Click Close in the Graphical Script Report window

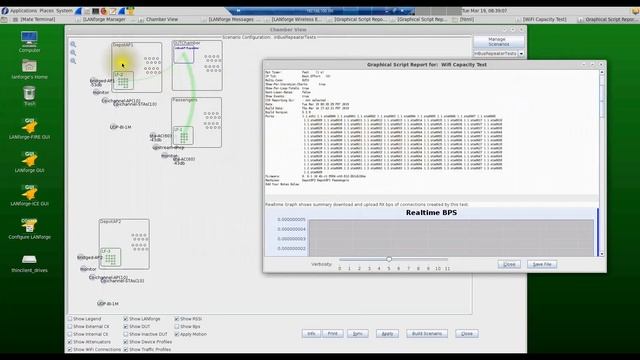pyautogui.click(x=509, y=264)
